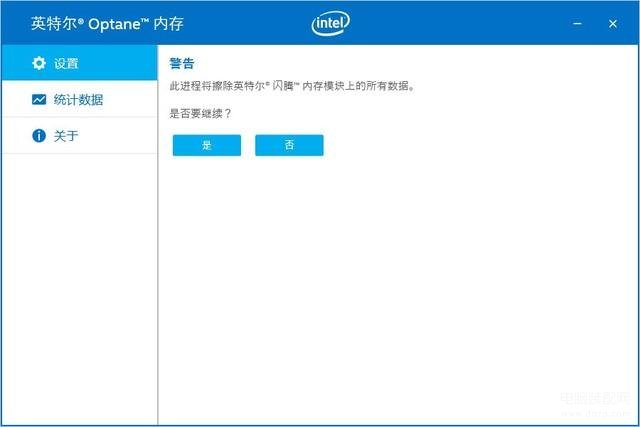Click the 警告 heading text
Screen dimensions: 640x427
point(182,63)
